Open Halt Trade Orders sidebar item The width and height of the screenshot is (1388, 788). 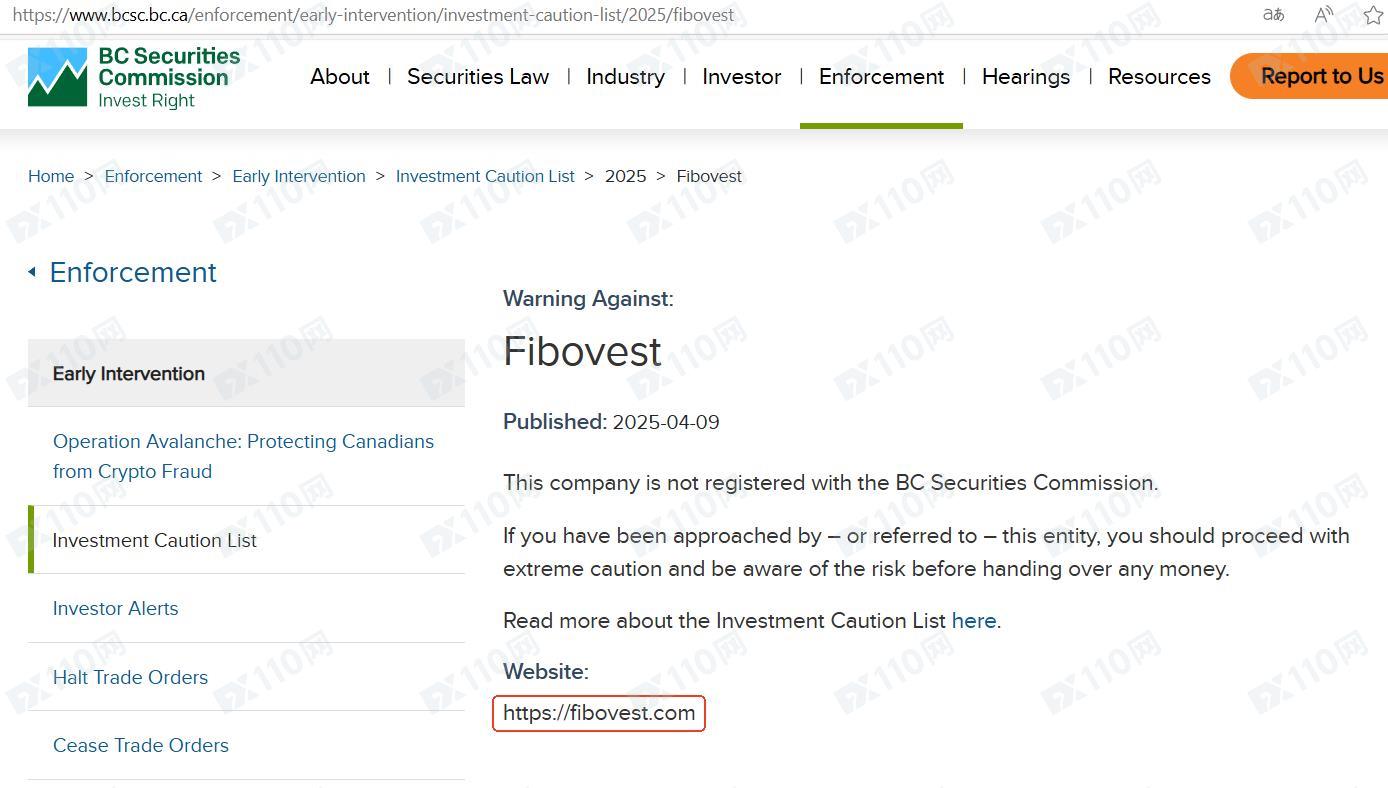click(131, 677)
